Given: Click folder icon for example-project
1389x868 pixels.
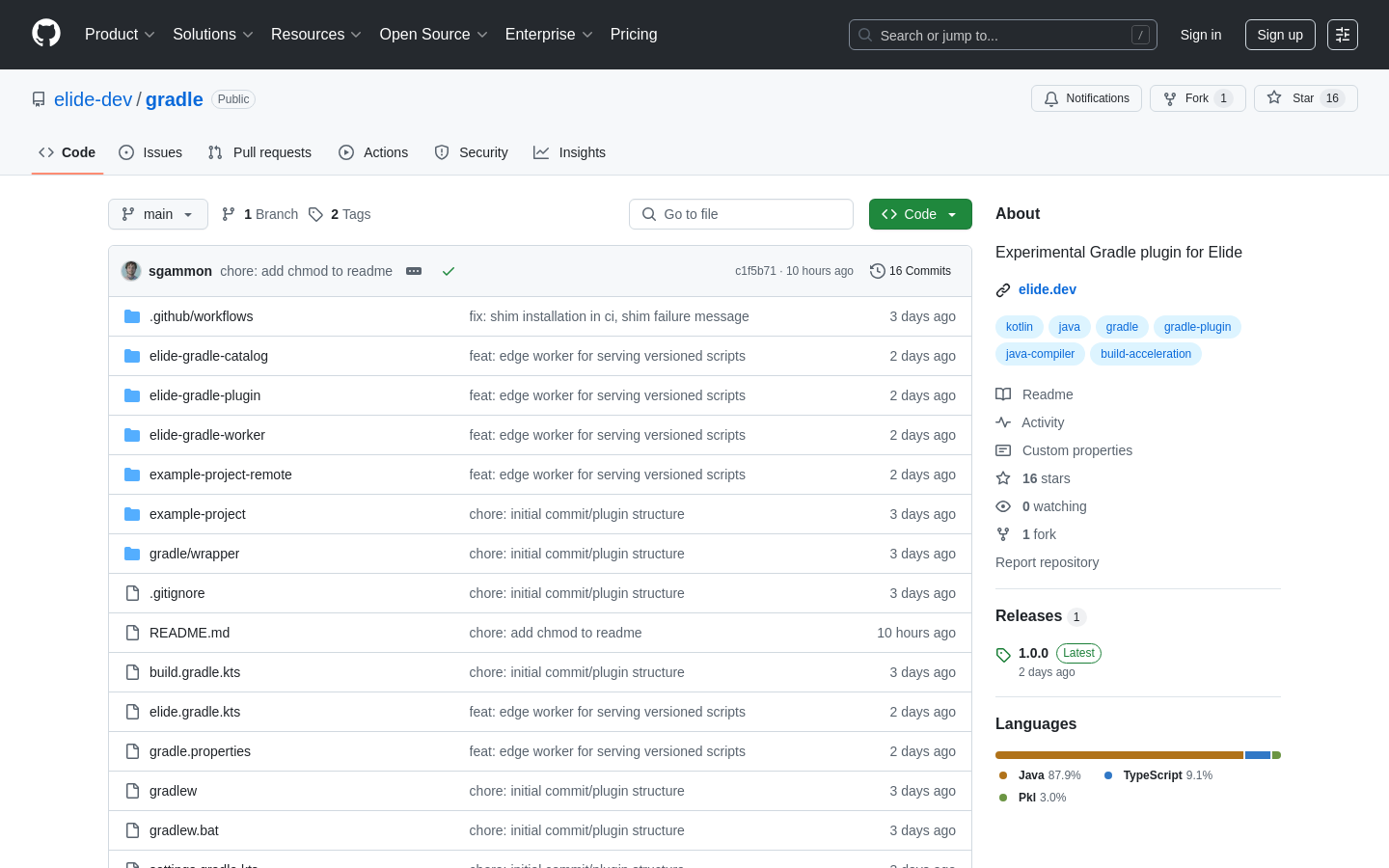Looking at the screenshot, I should tap(132, 514).
